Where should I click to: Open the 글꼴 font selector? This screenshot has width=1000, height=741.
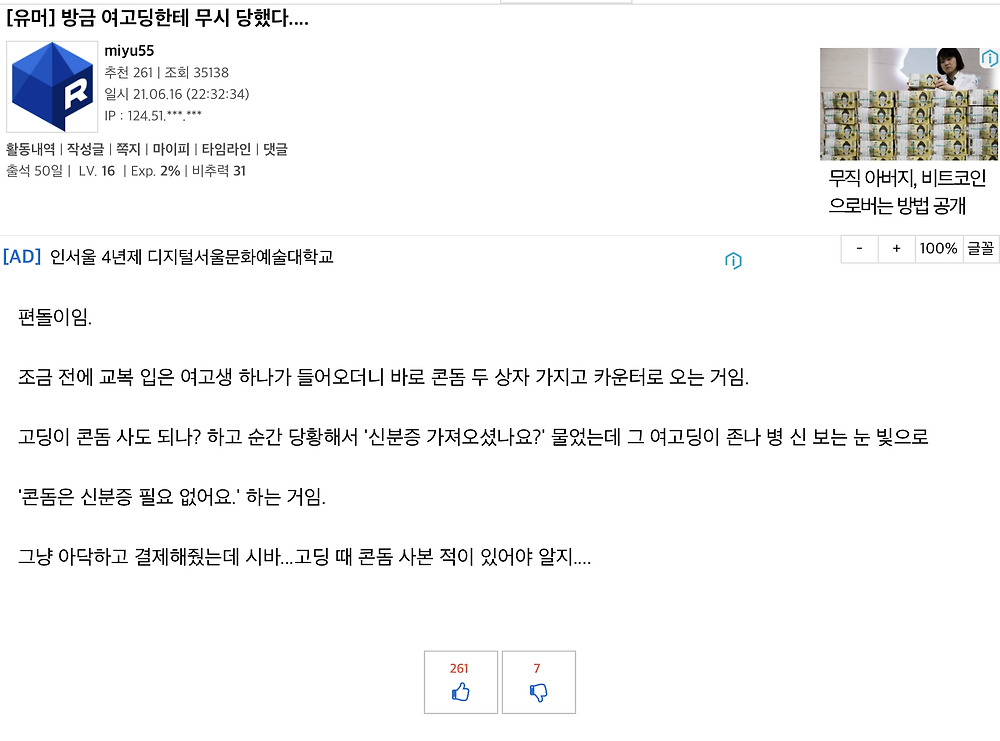[980, 248]
